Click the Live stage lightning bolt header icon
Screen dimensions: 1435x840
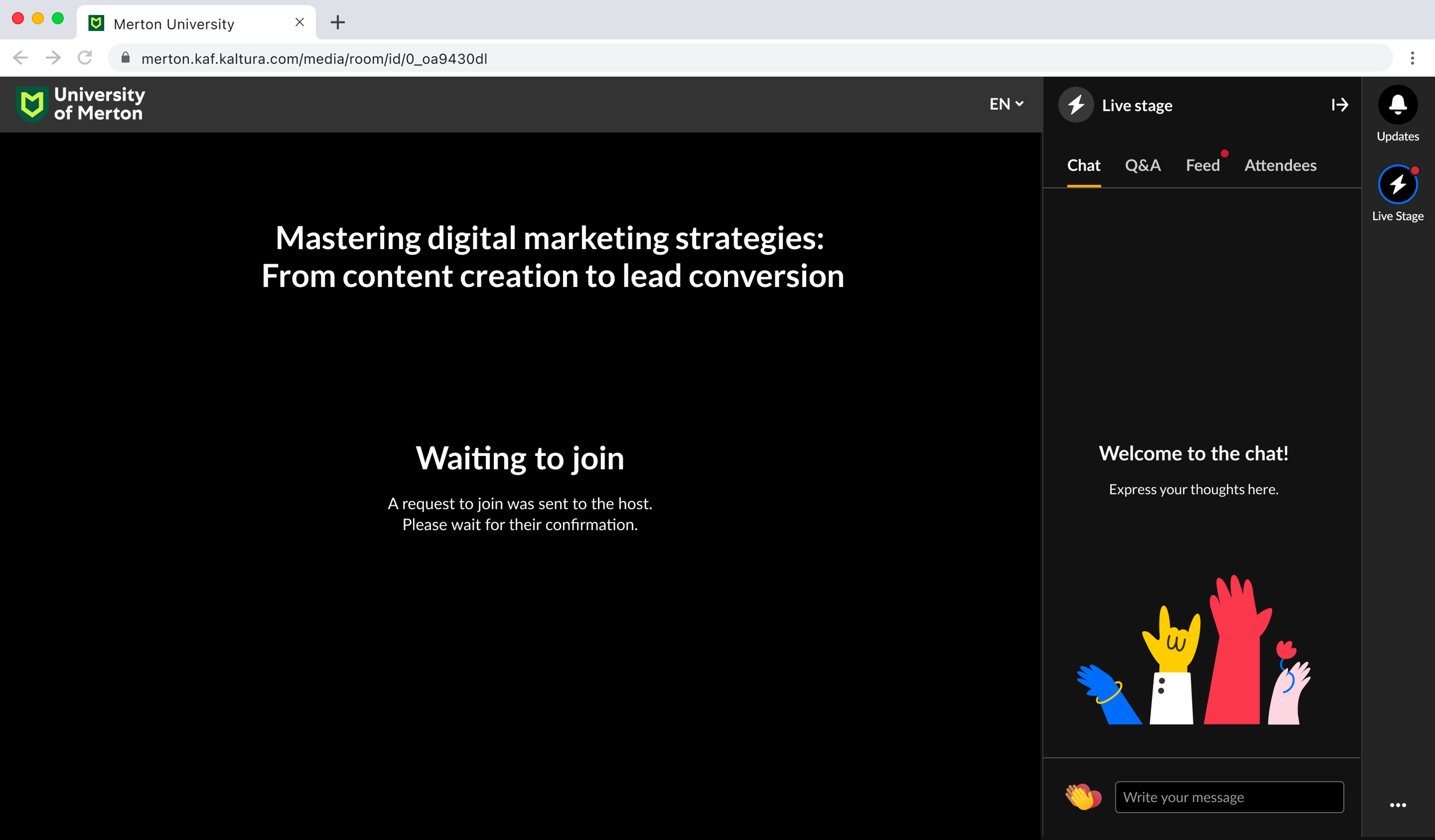[x=1076, y=105]
